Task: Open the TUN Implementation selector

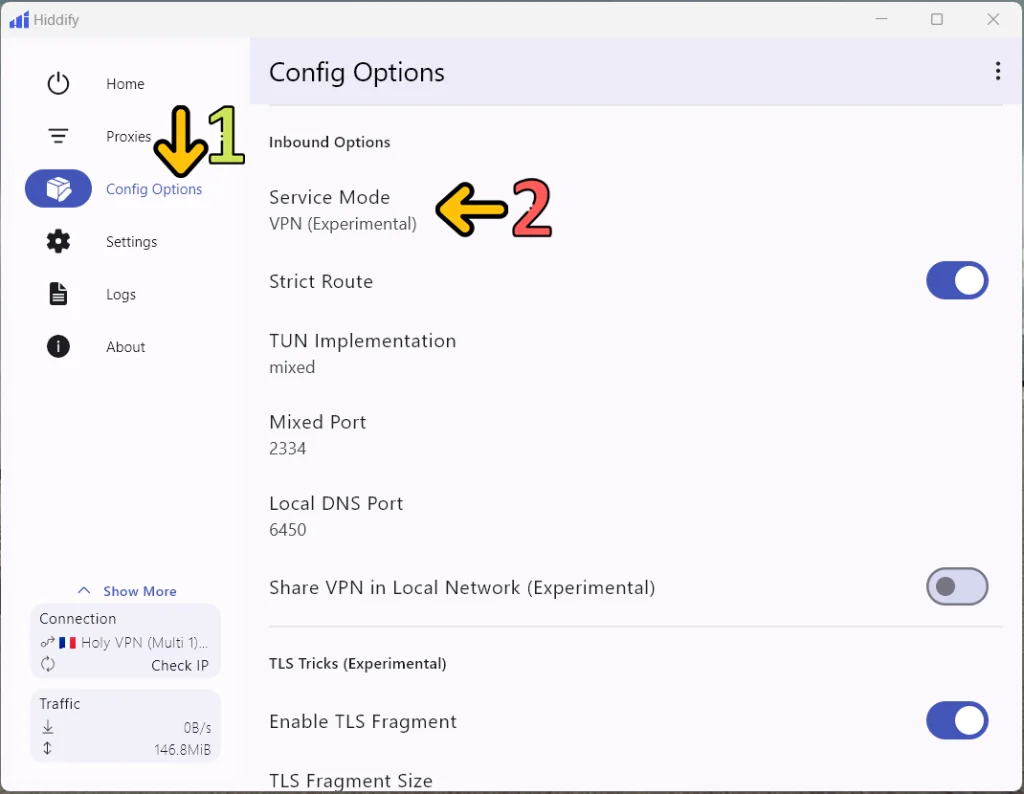Action: pyautogui.click(x=362, y=353)
